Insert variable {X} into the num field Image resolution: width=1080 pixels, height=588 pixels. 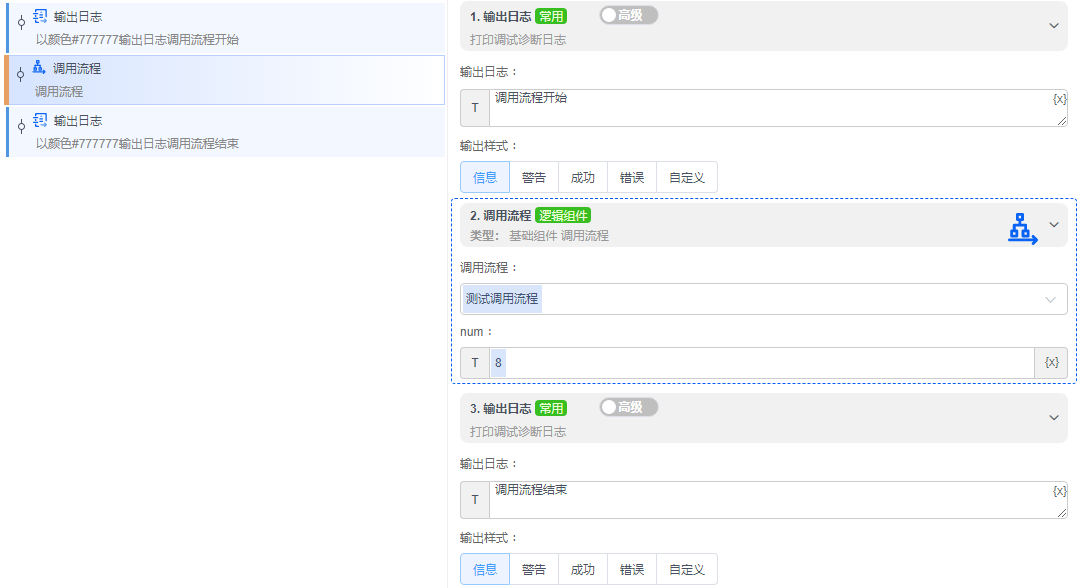click(1051, 362)
